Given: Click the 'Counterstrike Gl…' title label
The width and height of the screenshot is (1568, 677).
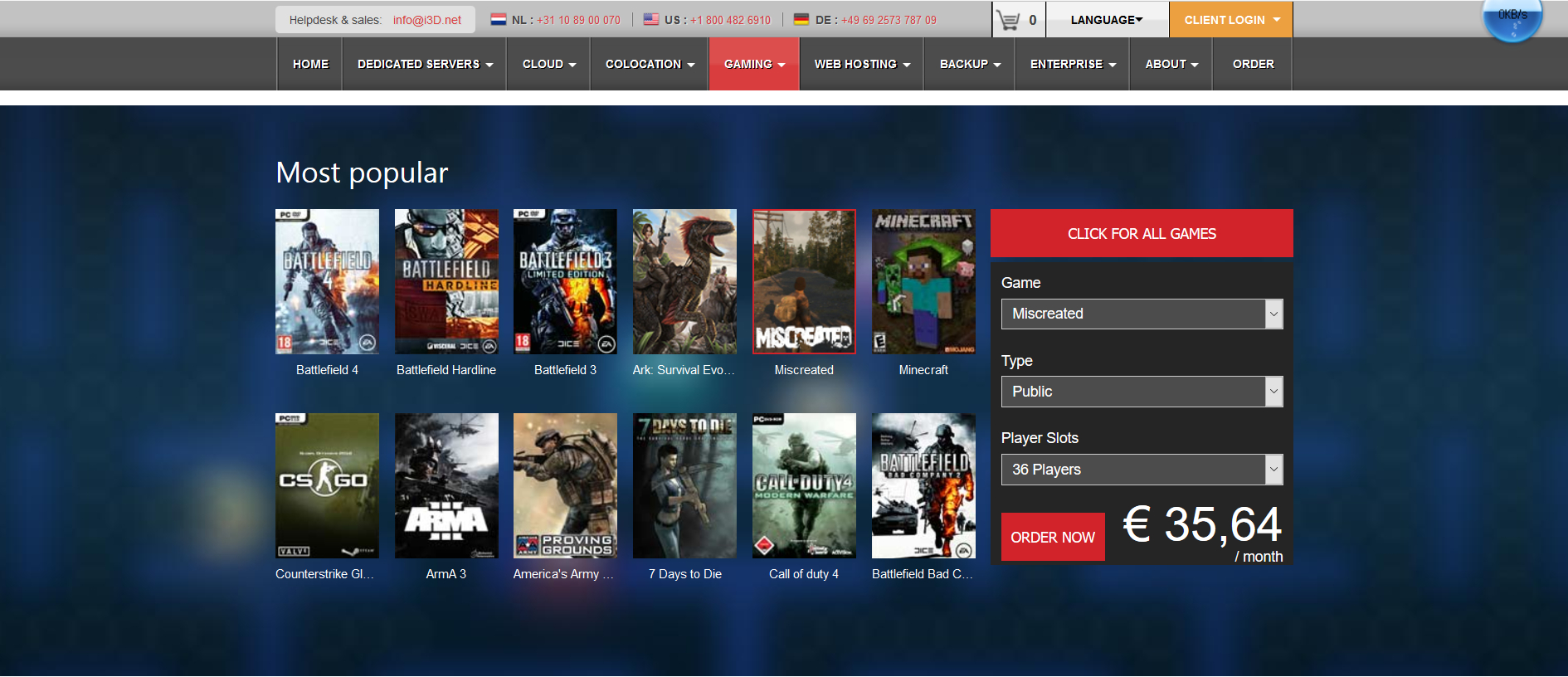Looking at the screenshot, I should coord(325,574).
